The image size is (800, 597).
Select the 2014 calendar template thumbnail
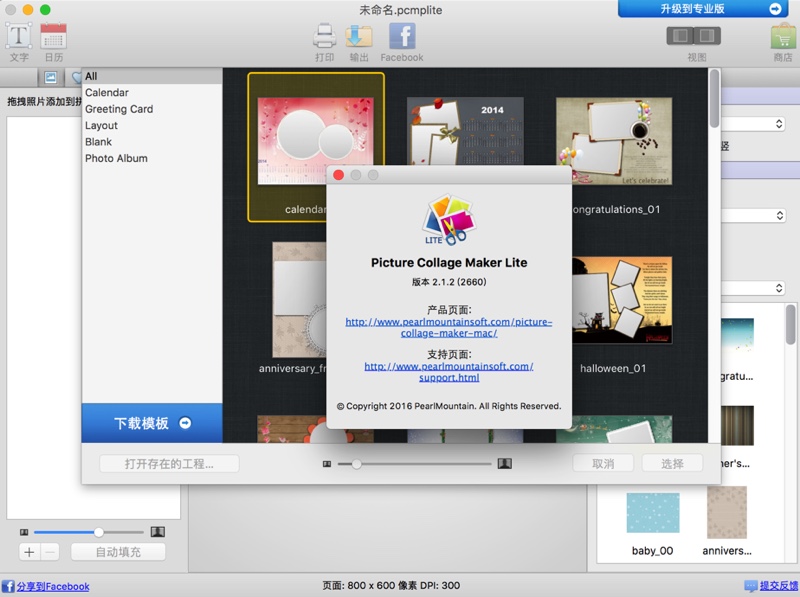(465, 131)
